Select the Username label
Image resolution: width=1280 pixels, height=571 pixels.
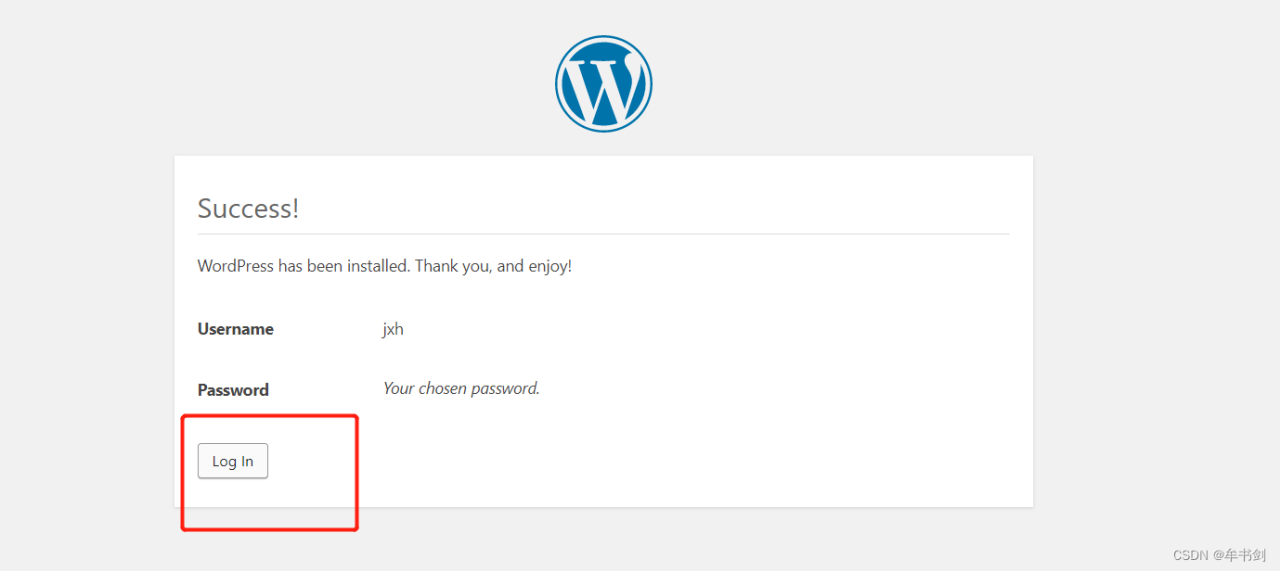pyautogui.click(x=235, y=329)
